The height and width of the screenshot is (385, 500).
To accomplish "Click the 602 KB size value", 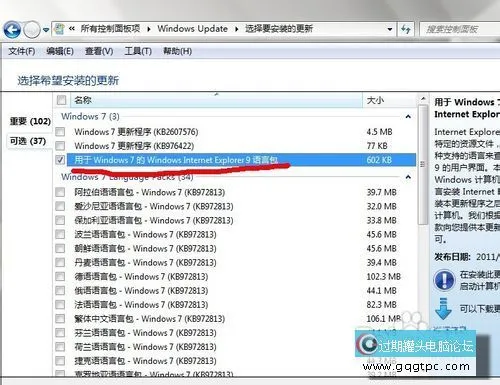I will pos(379,160).
